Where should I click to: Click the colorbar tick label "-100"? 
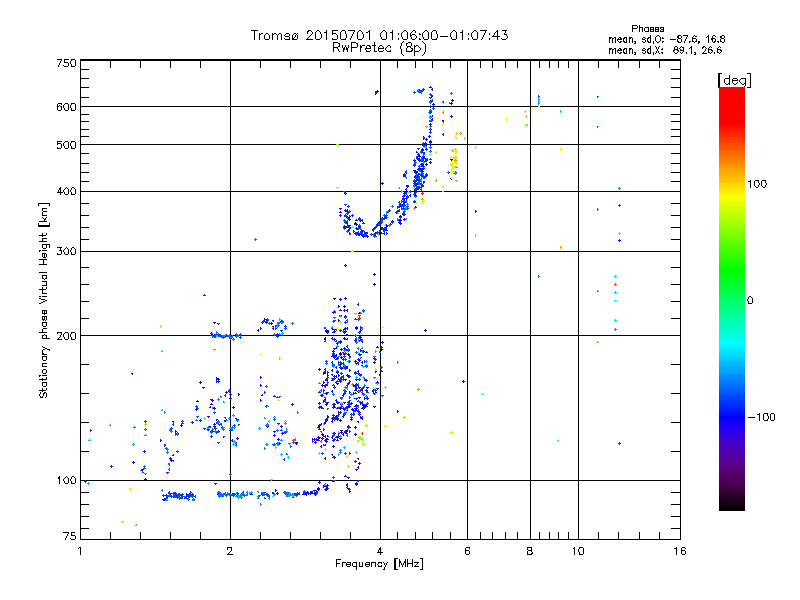click(x=761, y=417)
